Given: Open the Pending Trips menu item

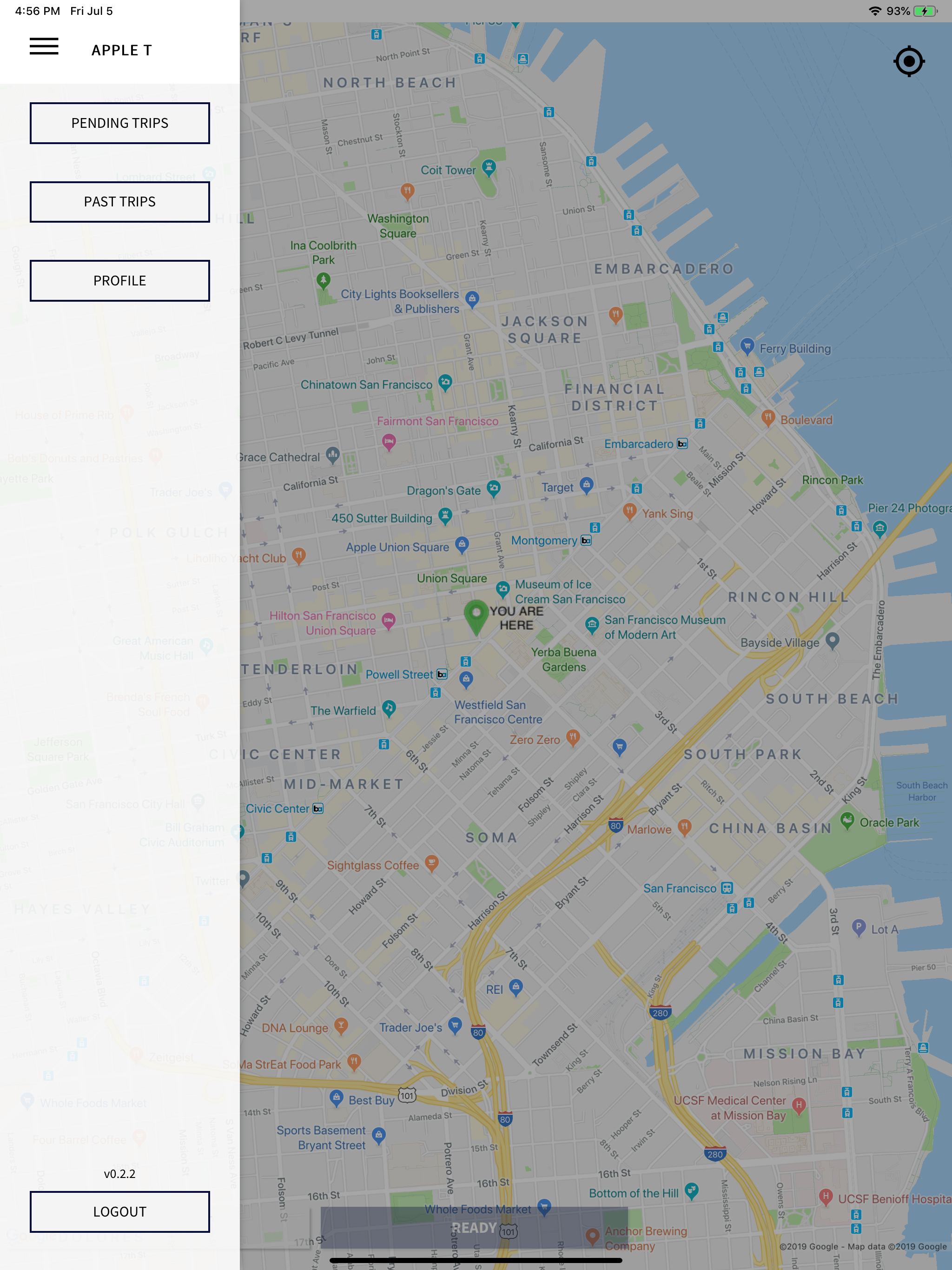Looking at the screenshot, I should [120, 123].
